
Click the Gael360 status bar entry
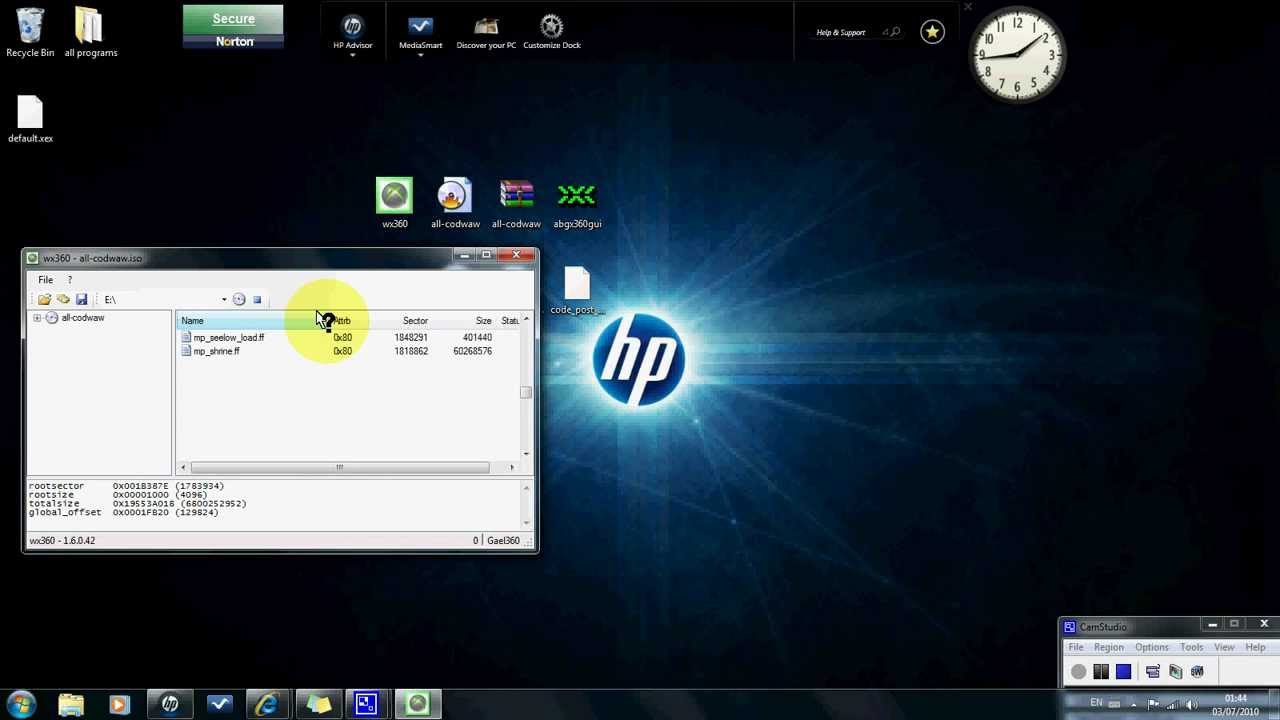coord(503,541)
